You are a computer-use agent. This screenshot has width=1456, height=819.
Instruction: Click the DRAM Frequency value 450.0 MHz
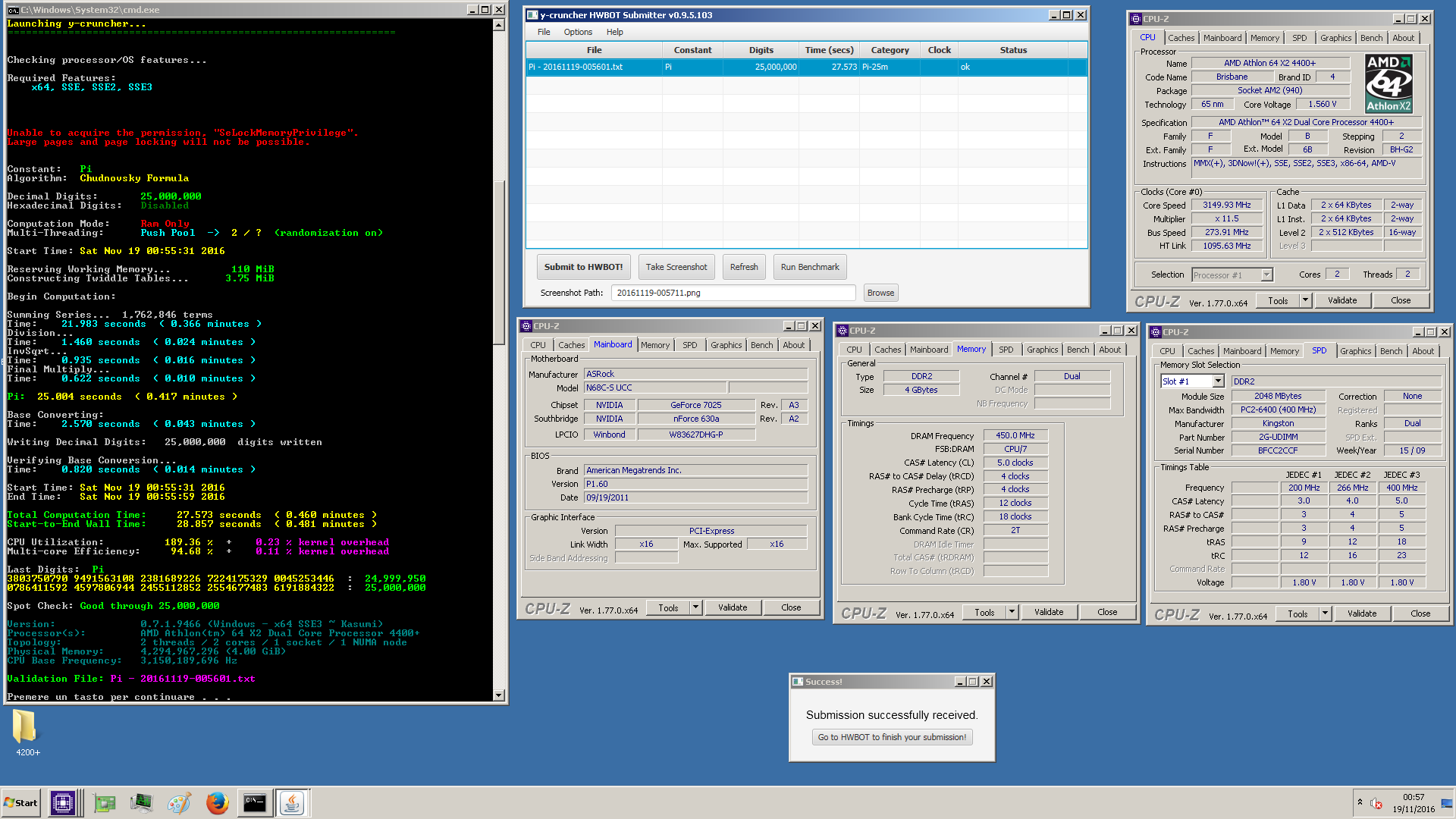pyautogui.click(x=1015, y=436)
